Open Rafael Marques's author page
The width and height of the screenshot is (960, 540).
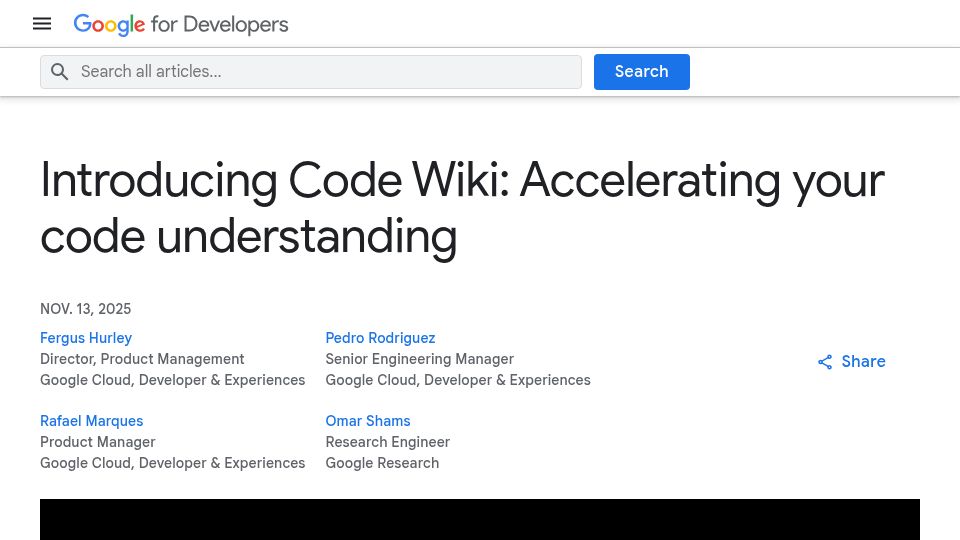click(91, 421)
